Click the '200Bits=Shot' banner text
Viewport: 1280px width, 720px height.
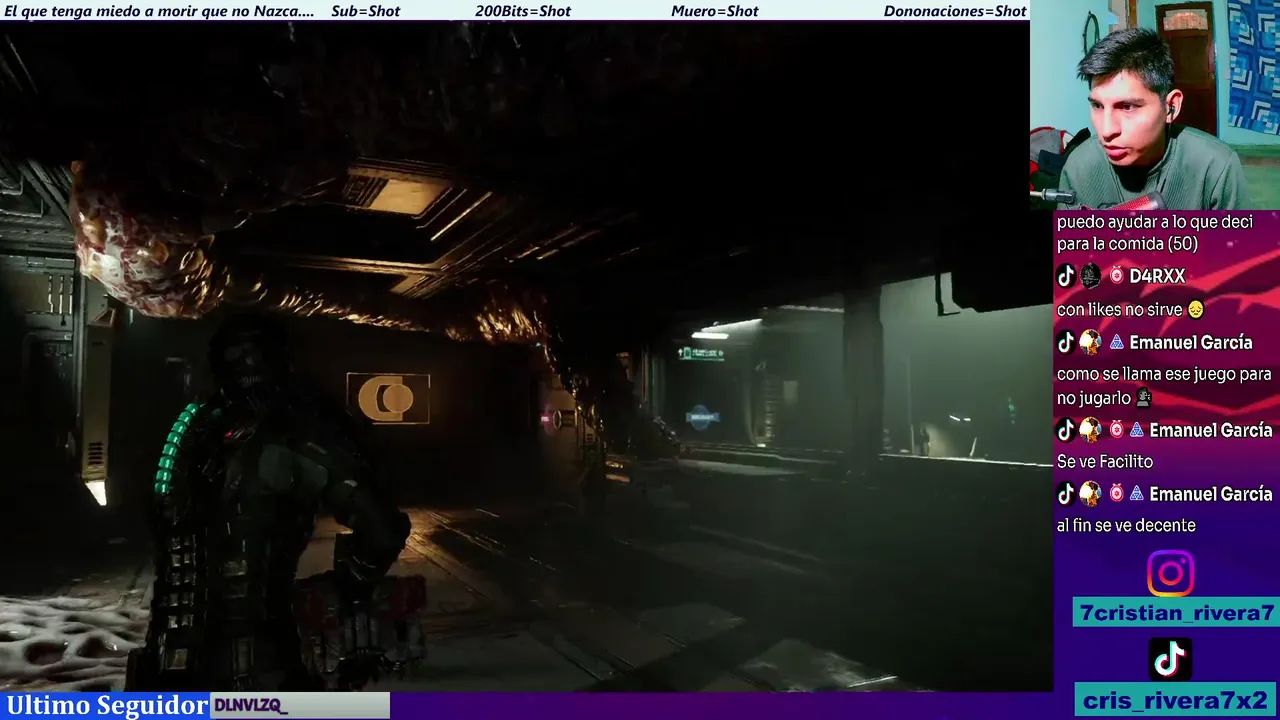523,11
